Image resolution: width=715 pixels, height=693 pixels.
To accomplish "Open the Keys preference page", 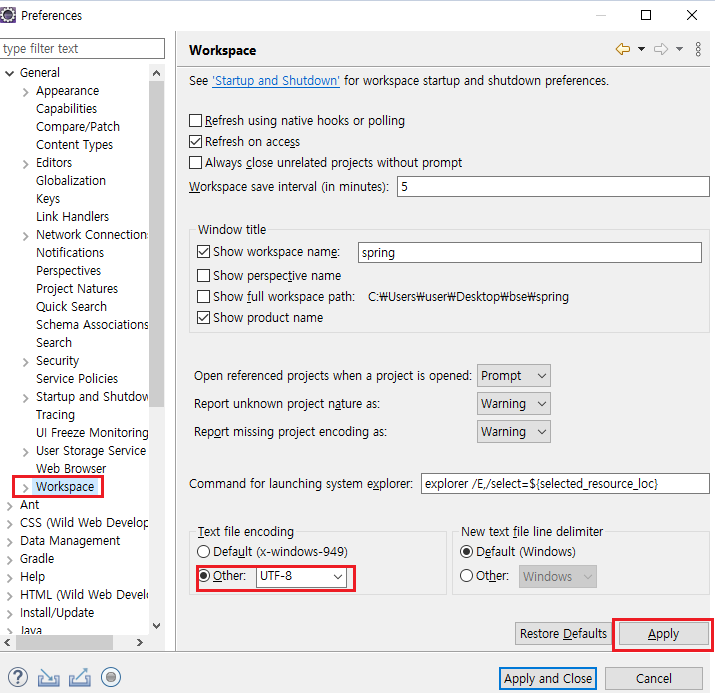I will click(48, 198).
